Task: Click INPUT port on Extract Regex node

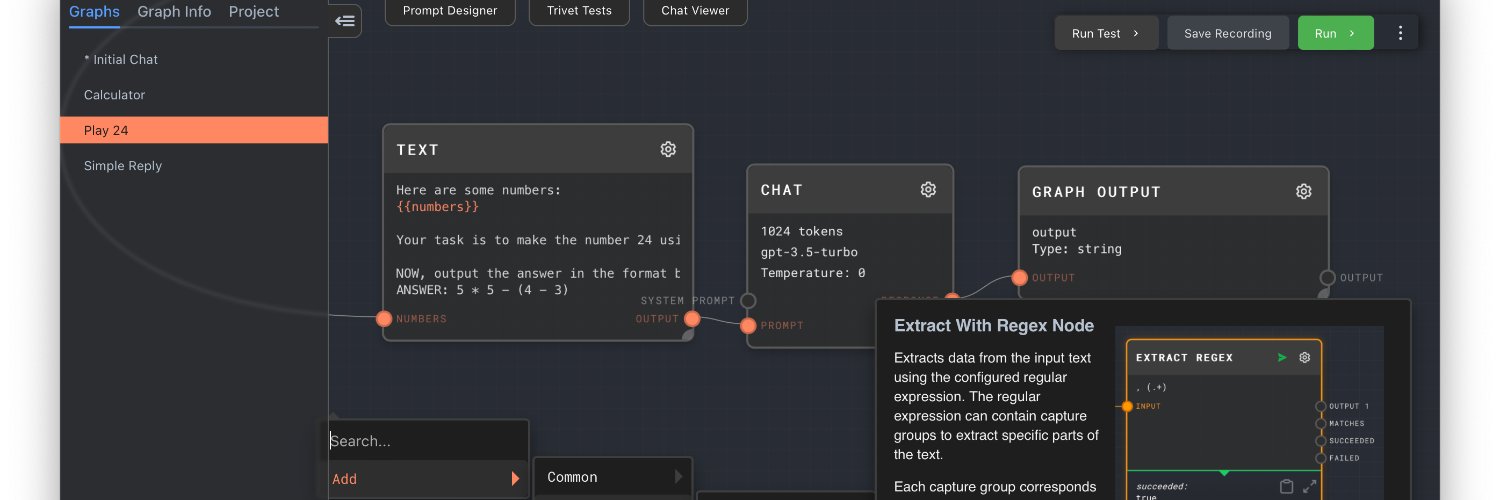Action: click(1127, 406)
